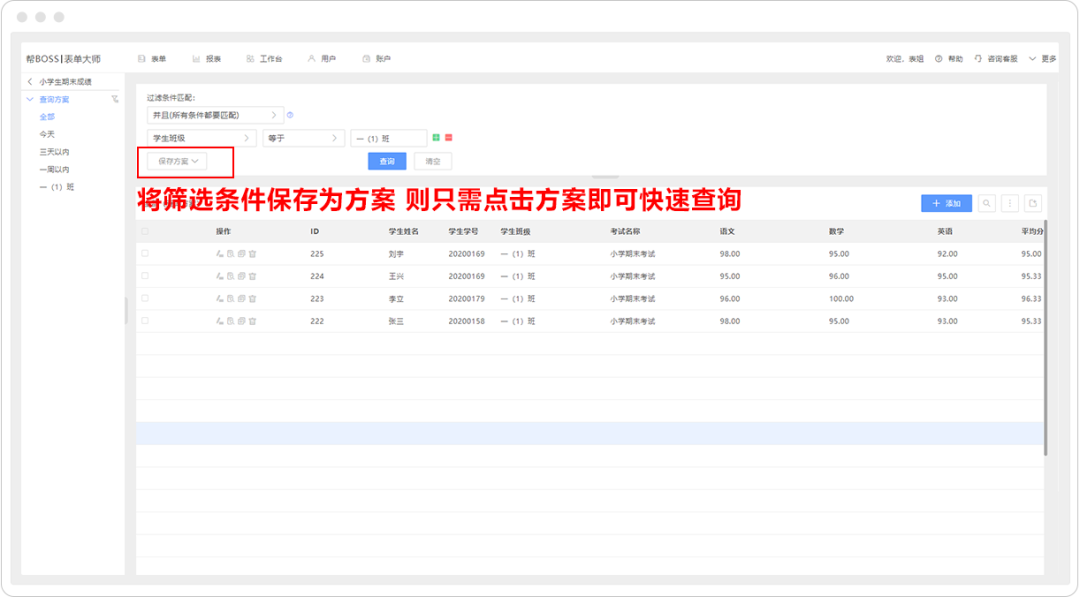The image size is (1080, 597).
Task: Open the three-dot more options icon
Action: click(1010, 203)
